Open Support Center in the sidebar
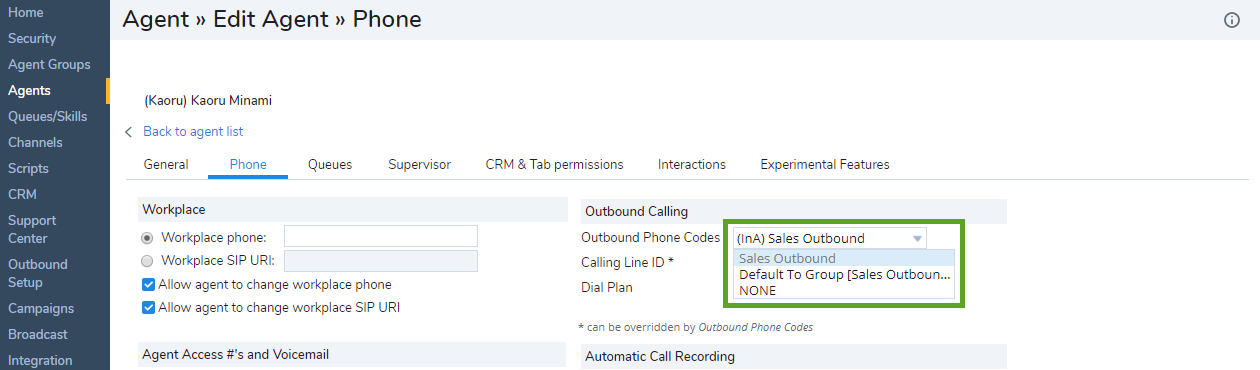 (32, 229)
